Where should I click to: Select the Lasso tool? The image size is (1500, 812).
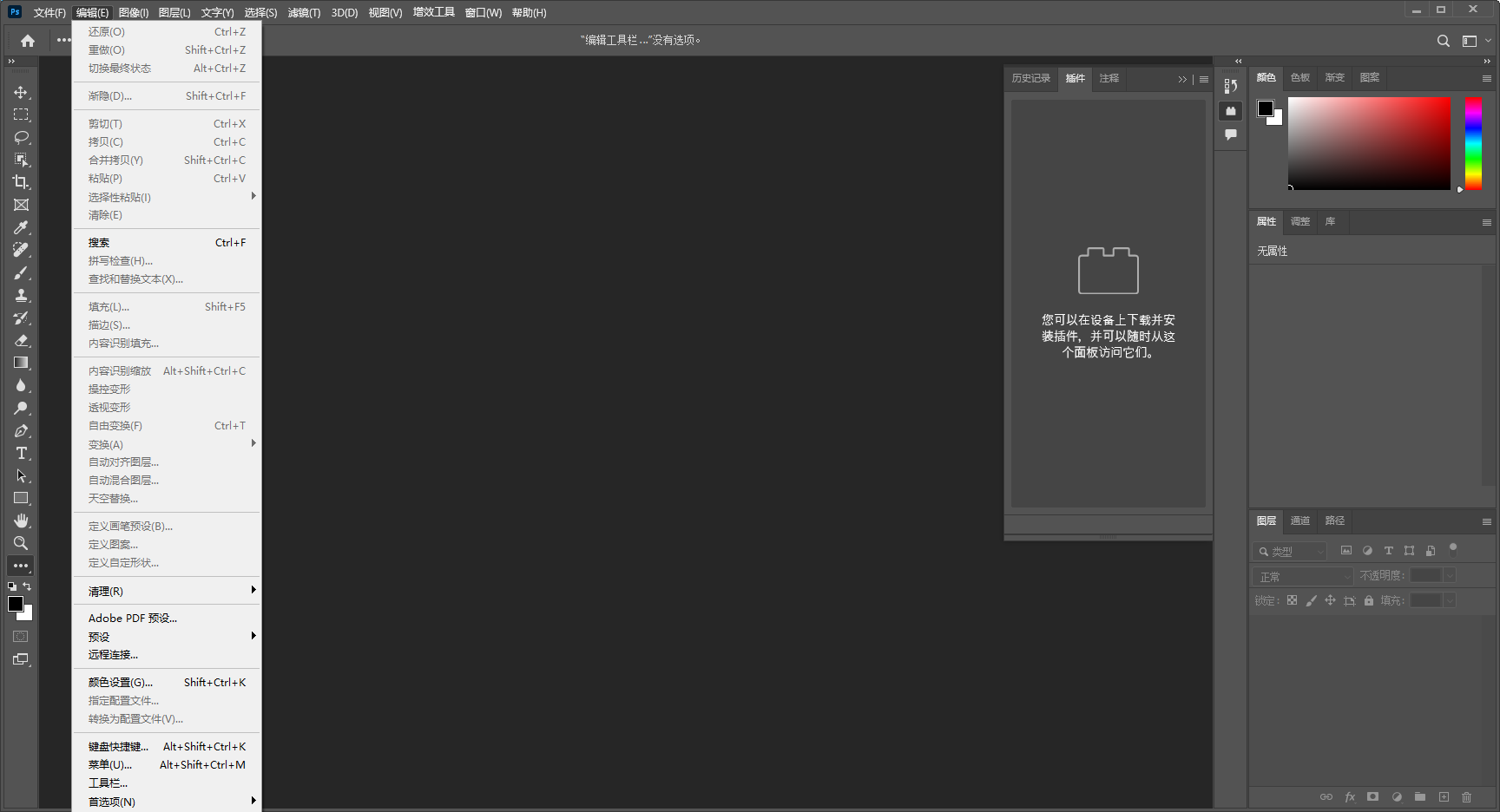(22, 137)
